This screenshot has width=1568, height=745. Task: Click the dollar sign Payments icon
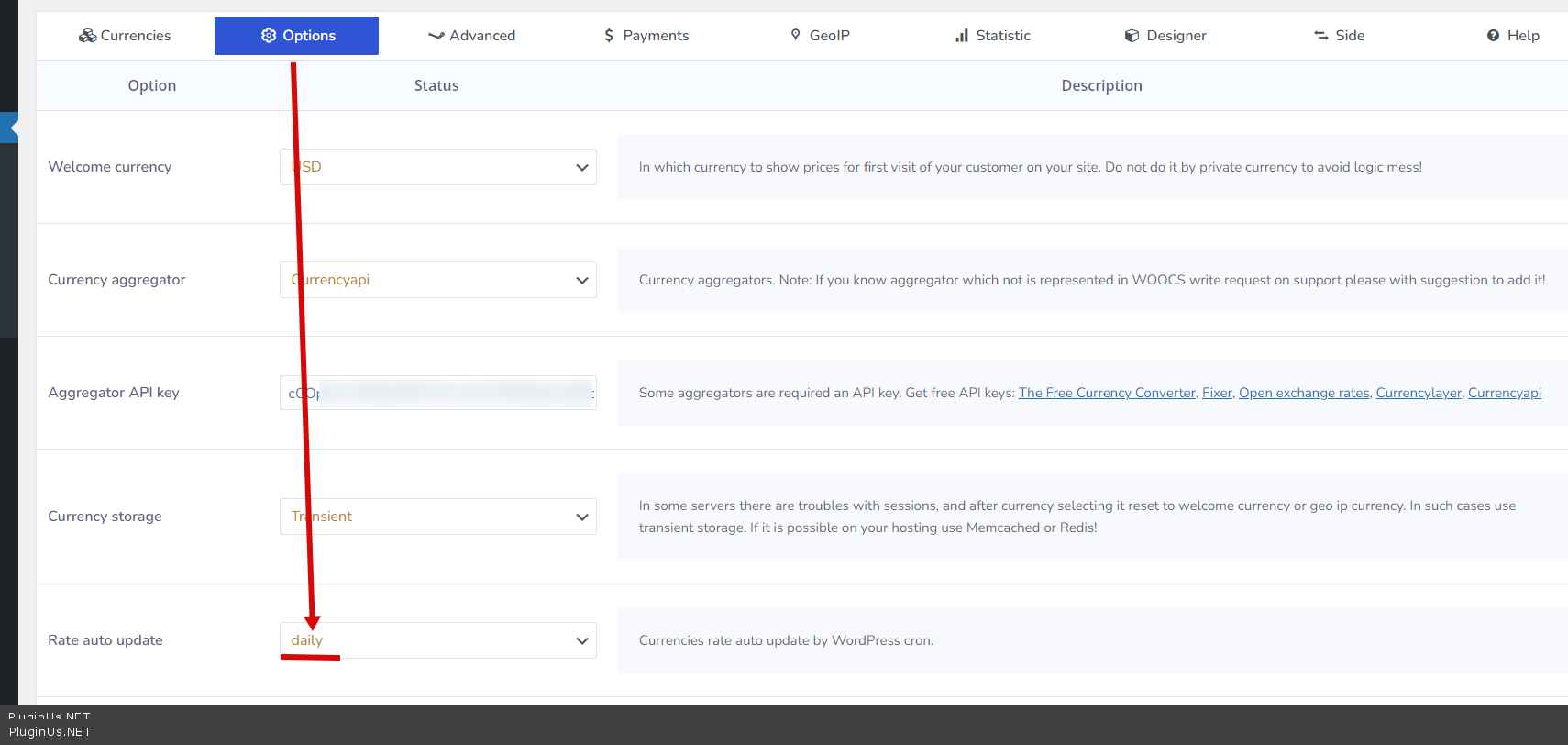[x=609, y=36]
